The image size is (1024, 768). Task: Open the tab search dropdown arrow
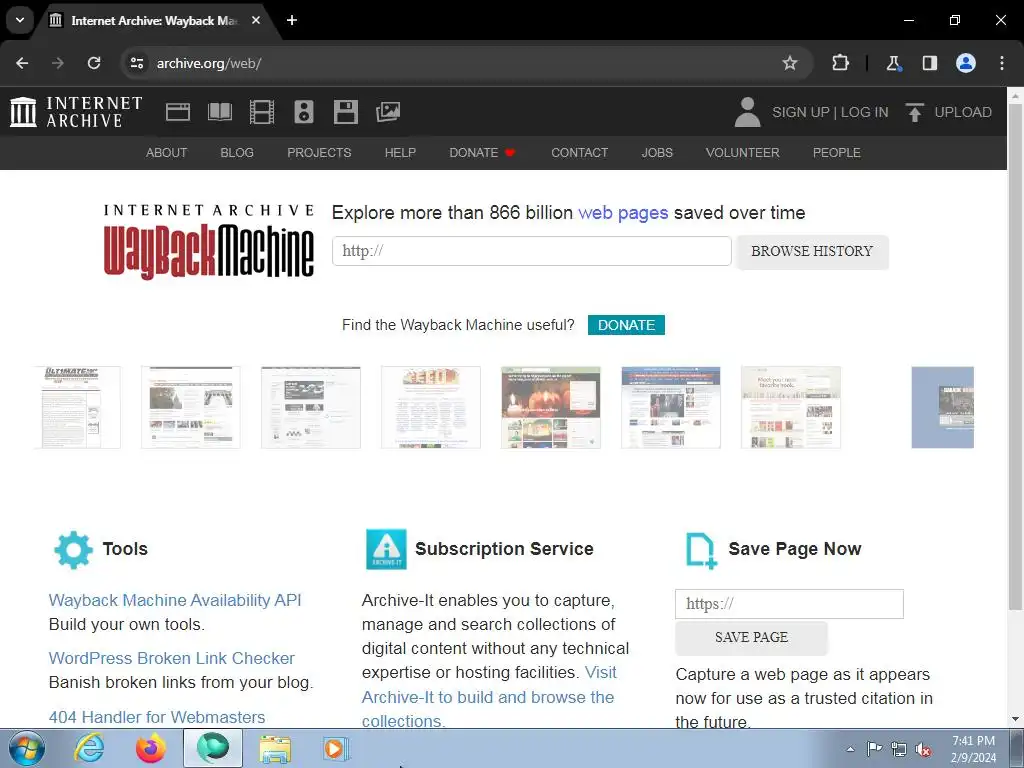[x=20, y=20]
